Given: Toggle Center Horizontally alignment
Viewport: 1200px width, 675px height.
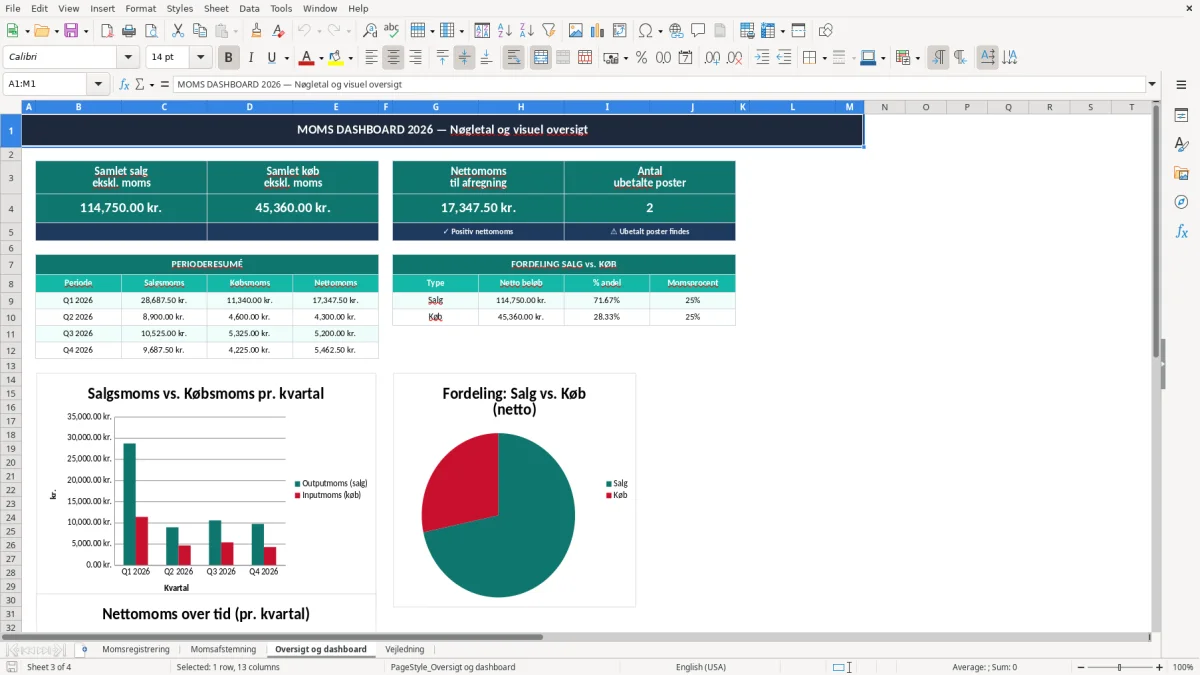Looking at the screenshot, I should [x=393, y=58].
